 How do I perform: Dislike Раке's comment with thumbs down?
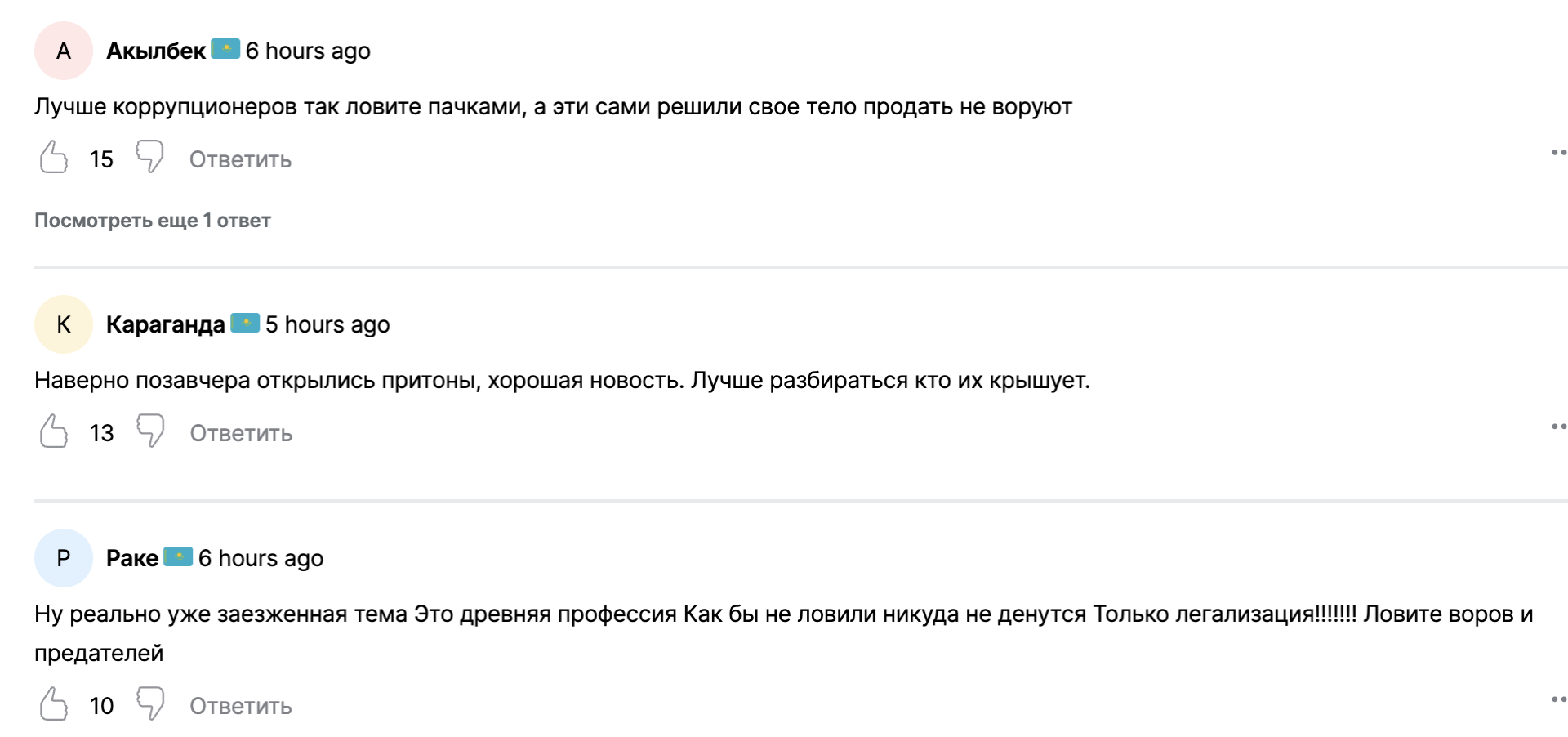tap(150, 703)
